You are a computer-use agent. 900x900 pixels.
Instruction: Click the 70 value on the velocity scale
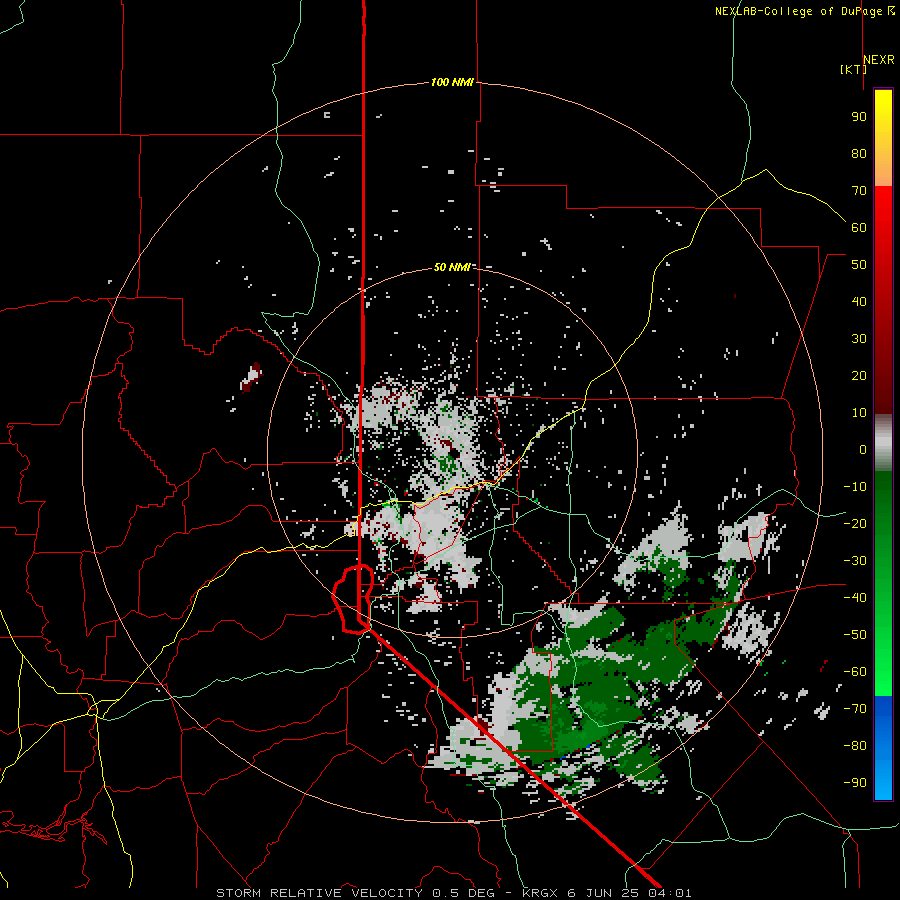[859, 191]
